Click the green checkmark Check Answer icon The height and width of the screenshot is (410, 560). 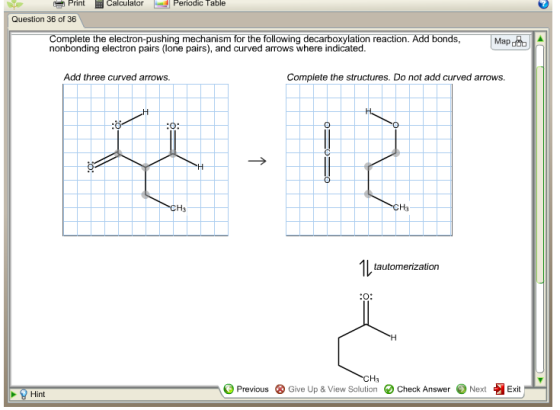389,389
